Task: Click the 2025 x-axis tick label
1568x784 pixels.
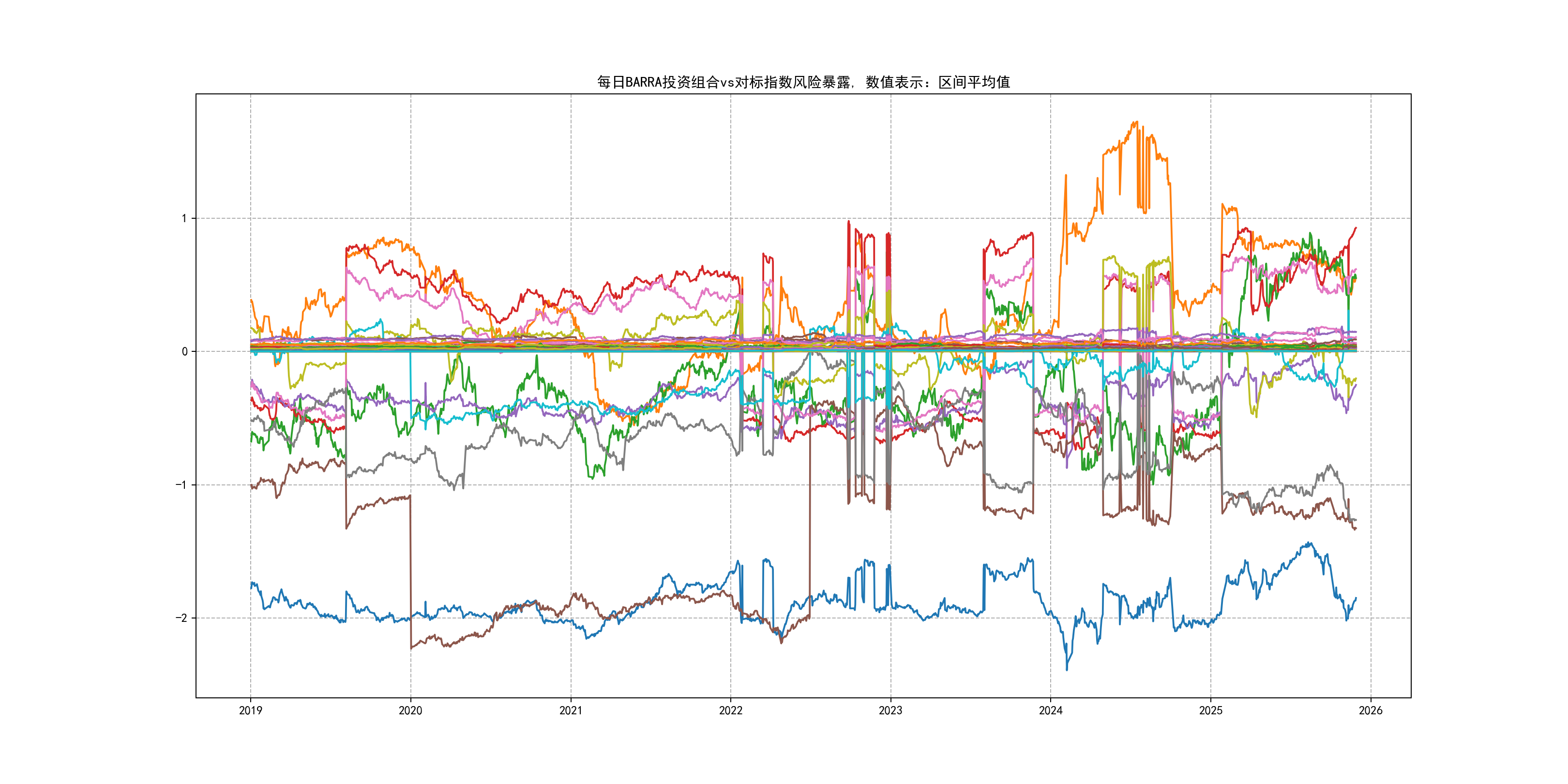Action: tap(1211, 710)
